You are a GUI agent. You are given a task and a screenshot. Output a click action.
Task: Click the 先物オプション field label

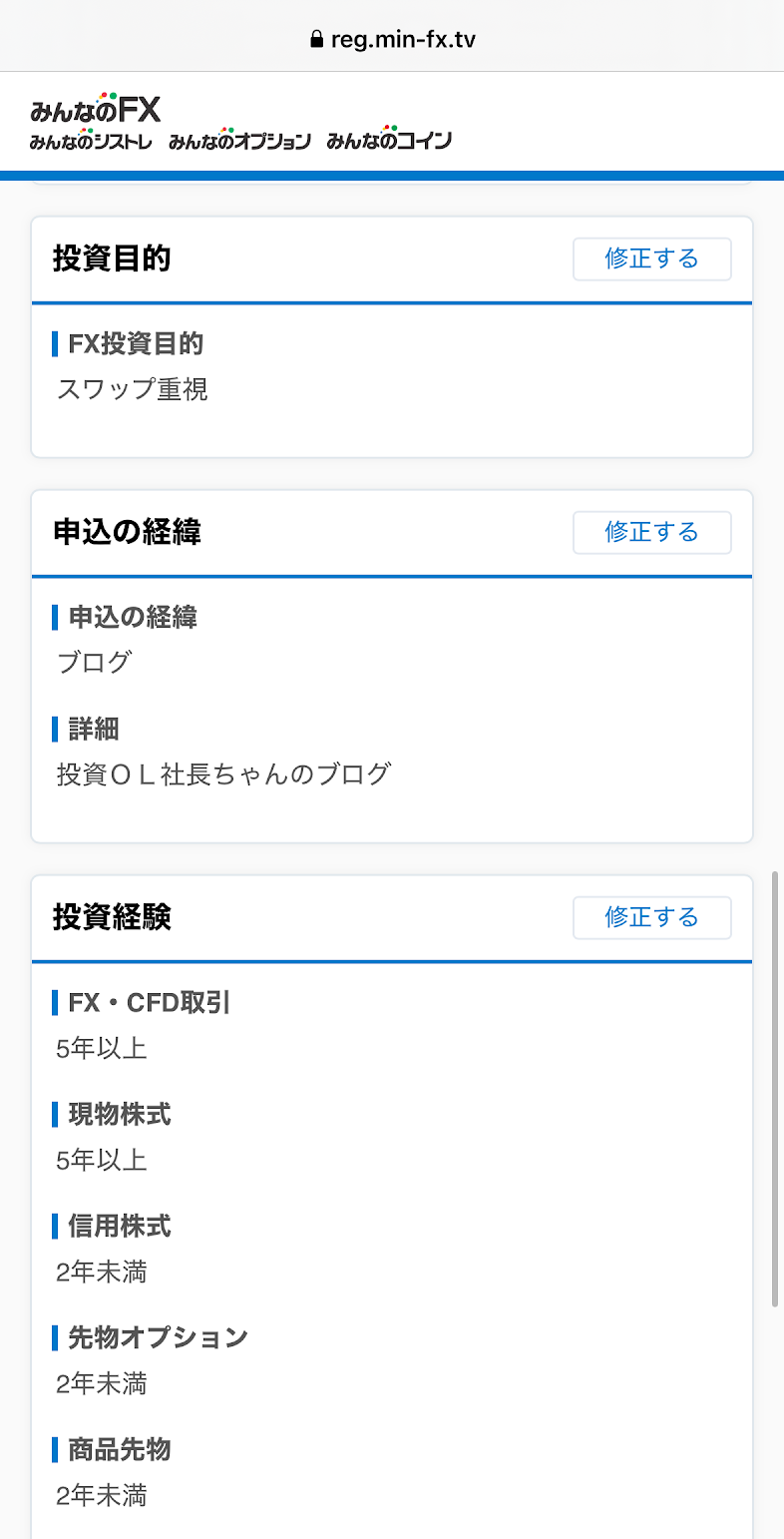[158, 1337]
